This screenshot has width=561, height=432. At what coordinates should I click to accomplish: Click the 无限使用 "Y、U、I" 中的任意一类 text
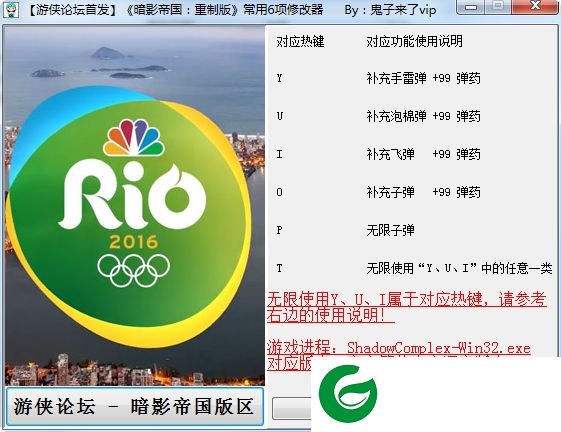[x=459, y=268]
